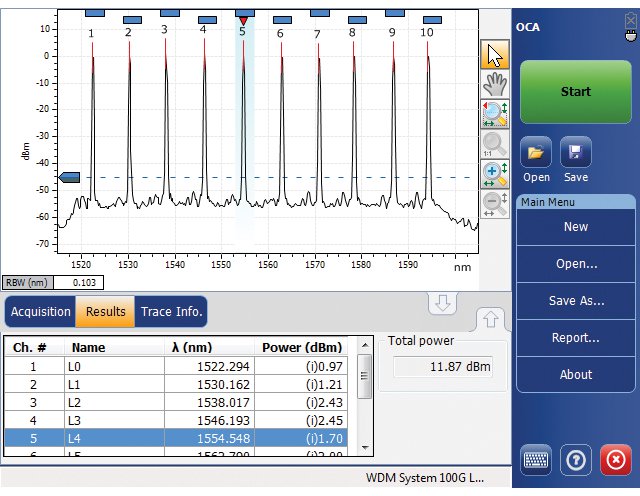The height and width of the screenshot is (496, 640).
Task: Activate the zoom selection magnifier tool
Action: 495,114
